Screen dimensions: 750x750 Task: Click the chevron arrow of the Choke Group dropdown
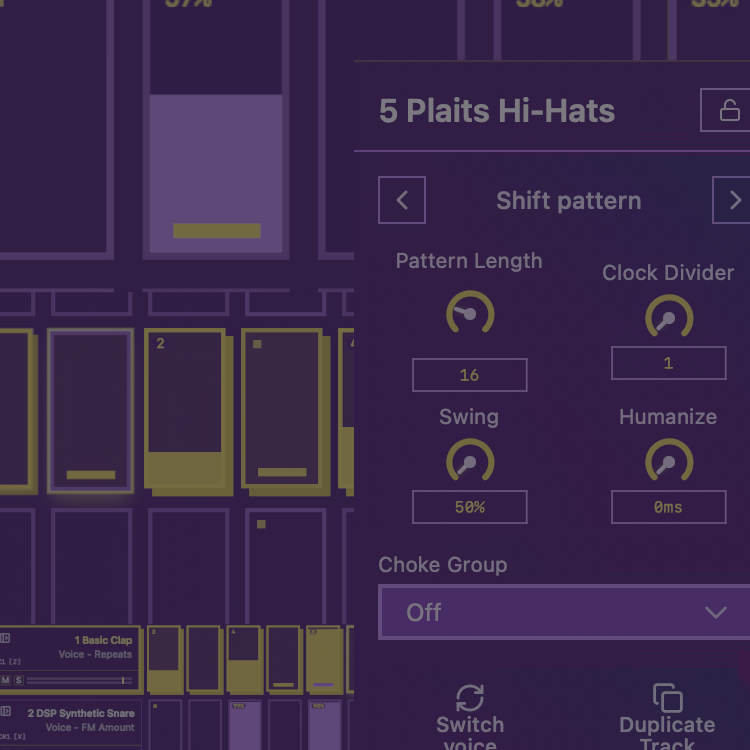point(716,612)
